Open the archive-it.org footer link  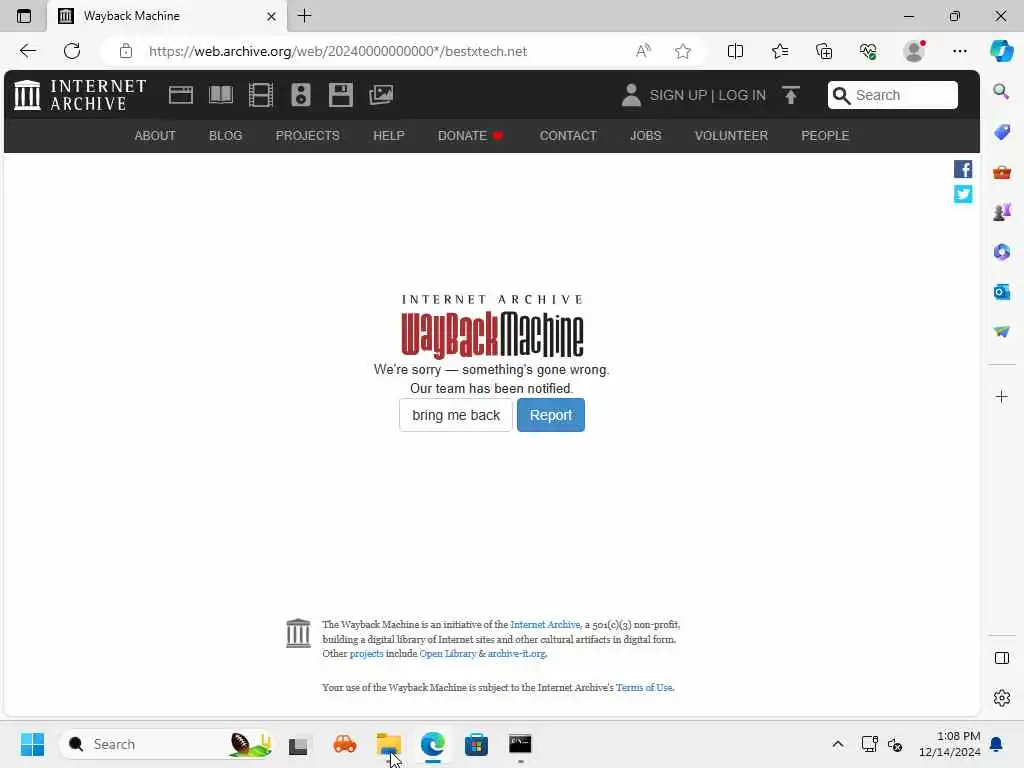tap(516, 654)
